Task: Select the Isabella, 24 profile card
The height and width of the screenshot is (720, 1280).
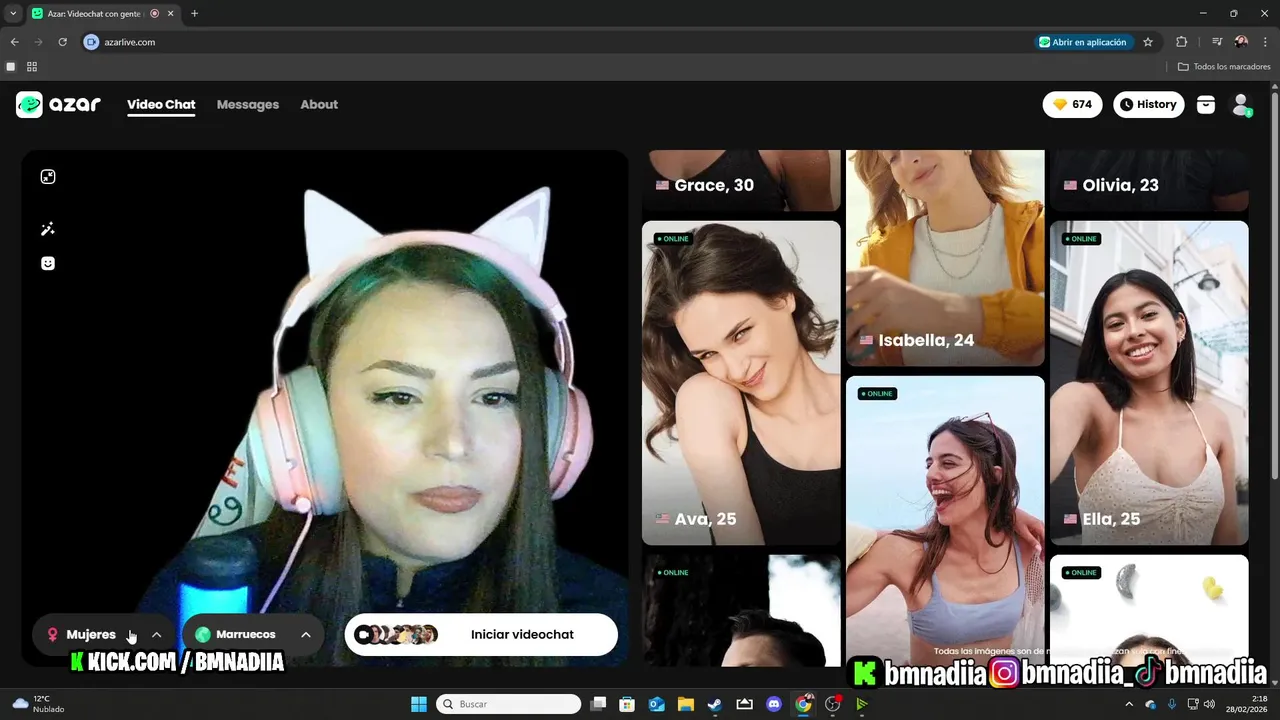Action: pos(945,258)
